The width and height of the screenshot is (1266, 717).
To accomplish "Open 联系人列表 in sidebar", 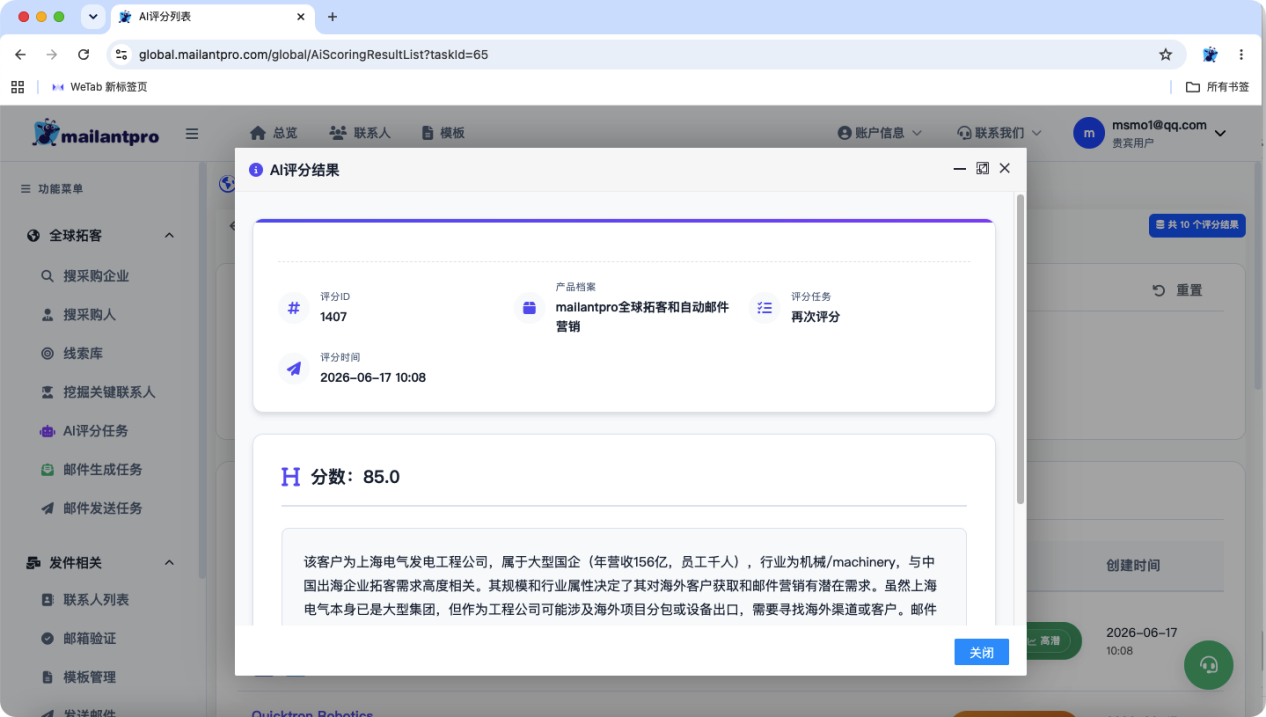I will pyautogui.click(x=85, y=600).
